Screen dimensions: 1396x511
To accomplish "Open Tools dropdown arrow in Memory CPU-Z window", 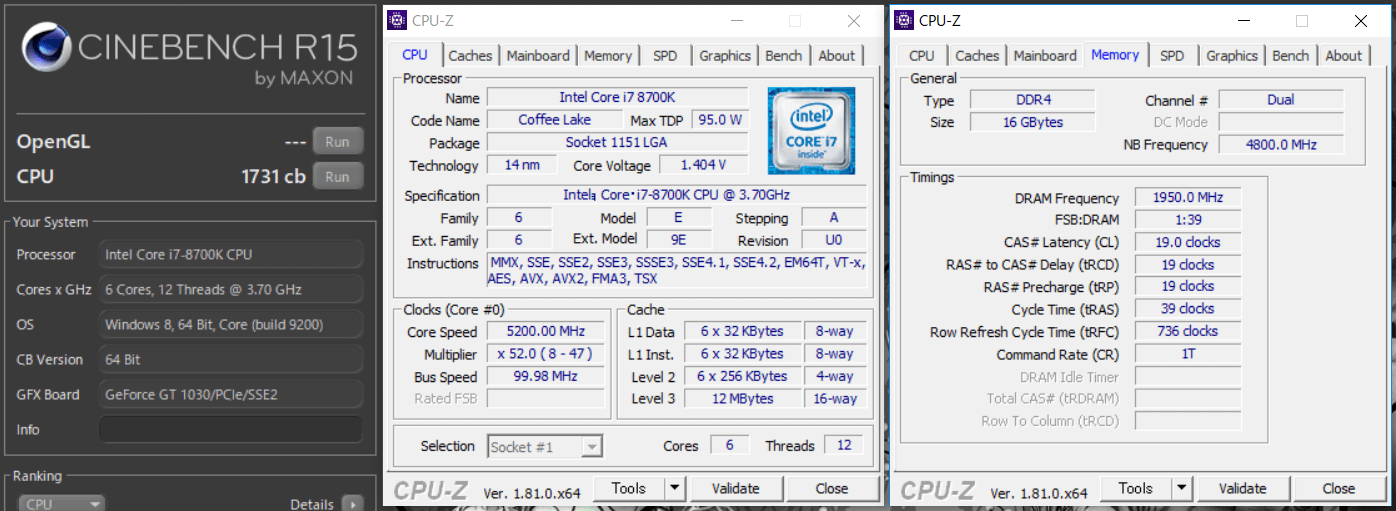I will click(1181, 489).
